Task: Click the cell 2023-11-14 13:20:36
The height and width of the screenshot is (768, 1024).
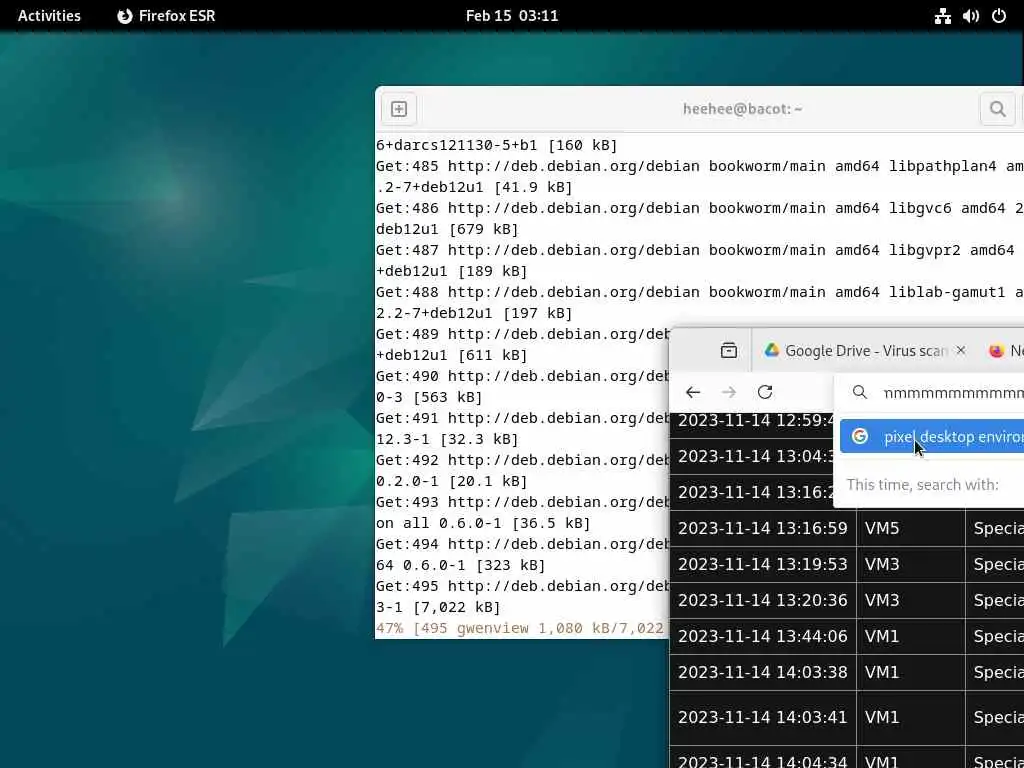Action: pyautogui.click(x=763, y=600)
